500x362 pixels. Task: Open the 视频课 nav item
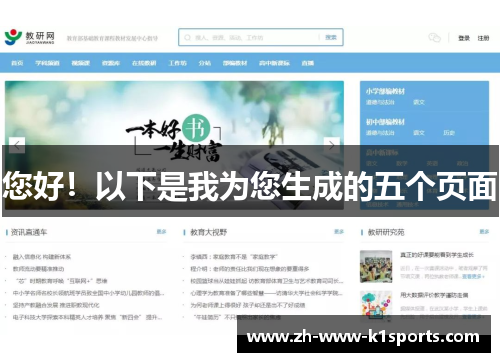click(x=81, y=63)
